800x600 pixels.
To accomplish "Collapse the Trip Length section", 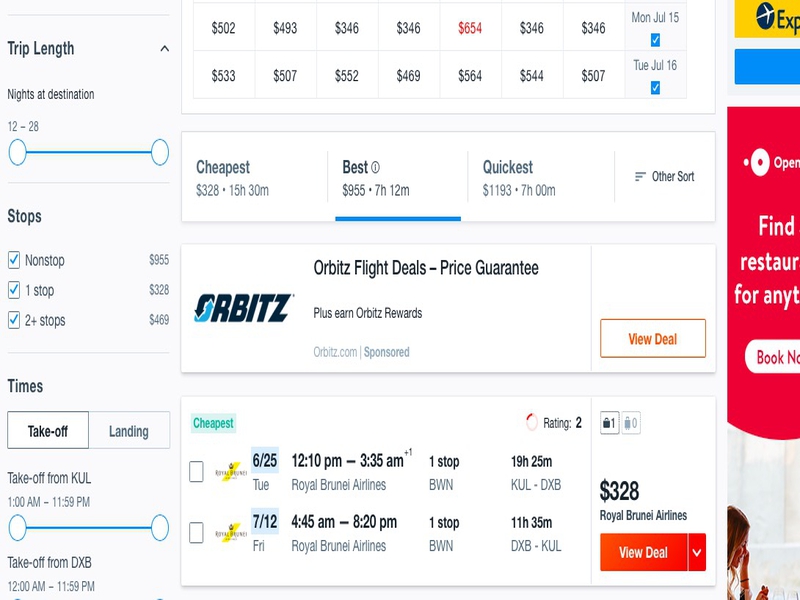I will pyautogui.click(x=164, y=49).
